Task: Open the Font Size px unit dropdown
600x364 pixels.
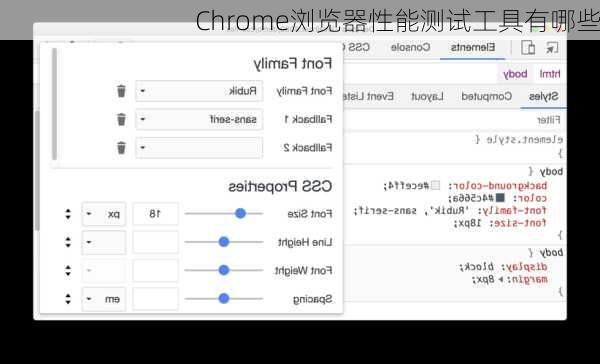Action: pos(104,214)
